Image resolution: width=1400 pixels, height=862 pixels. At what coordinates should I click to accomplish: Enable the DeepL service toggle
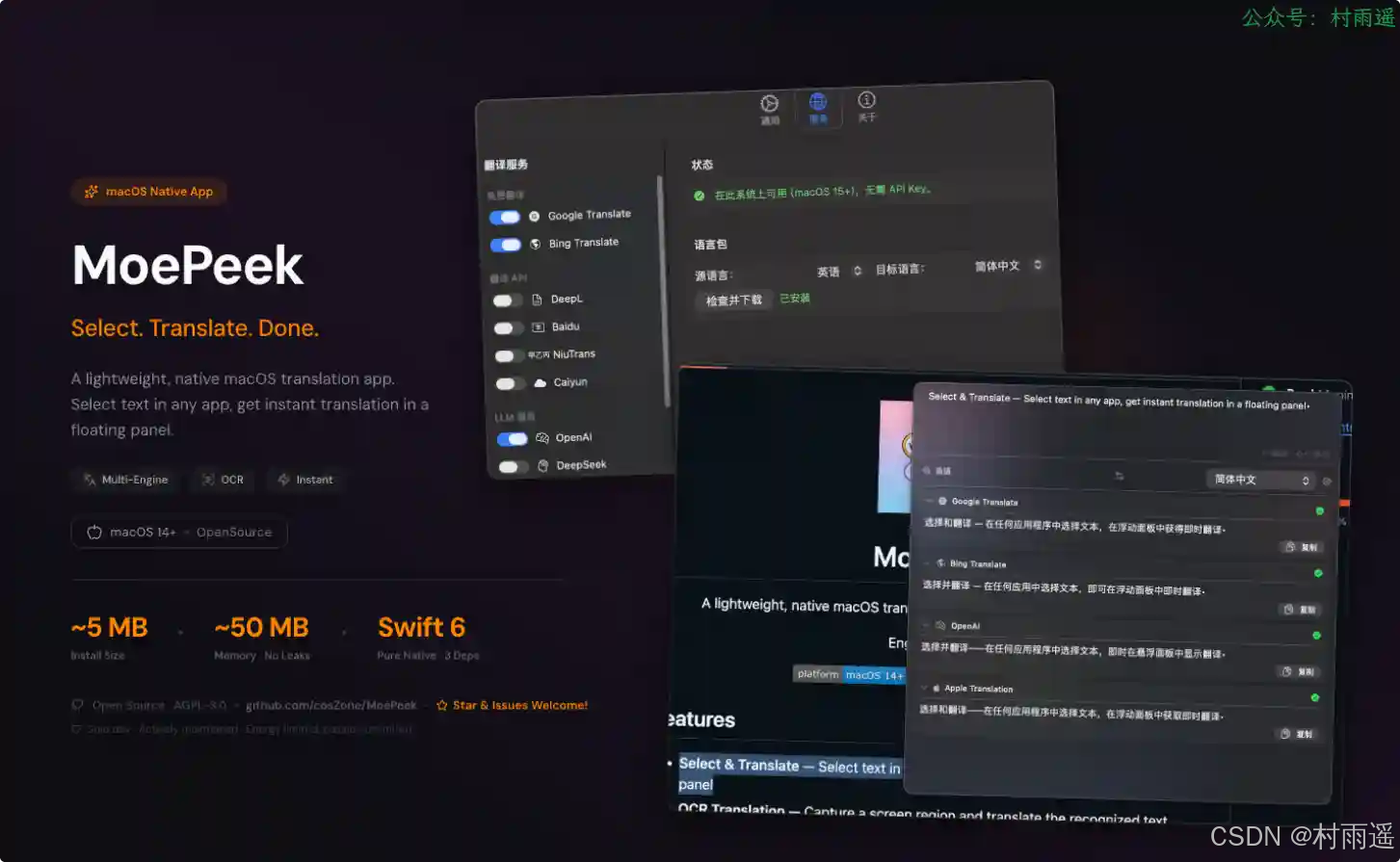coord(508,300)
